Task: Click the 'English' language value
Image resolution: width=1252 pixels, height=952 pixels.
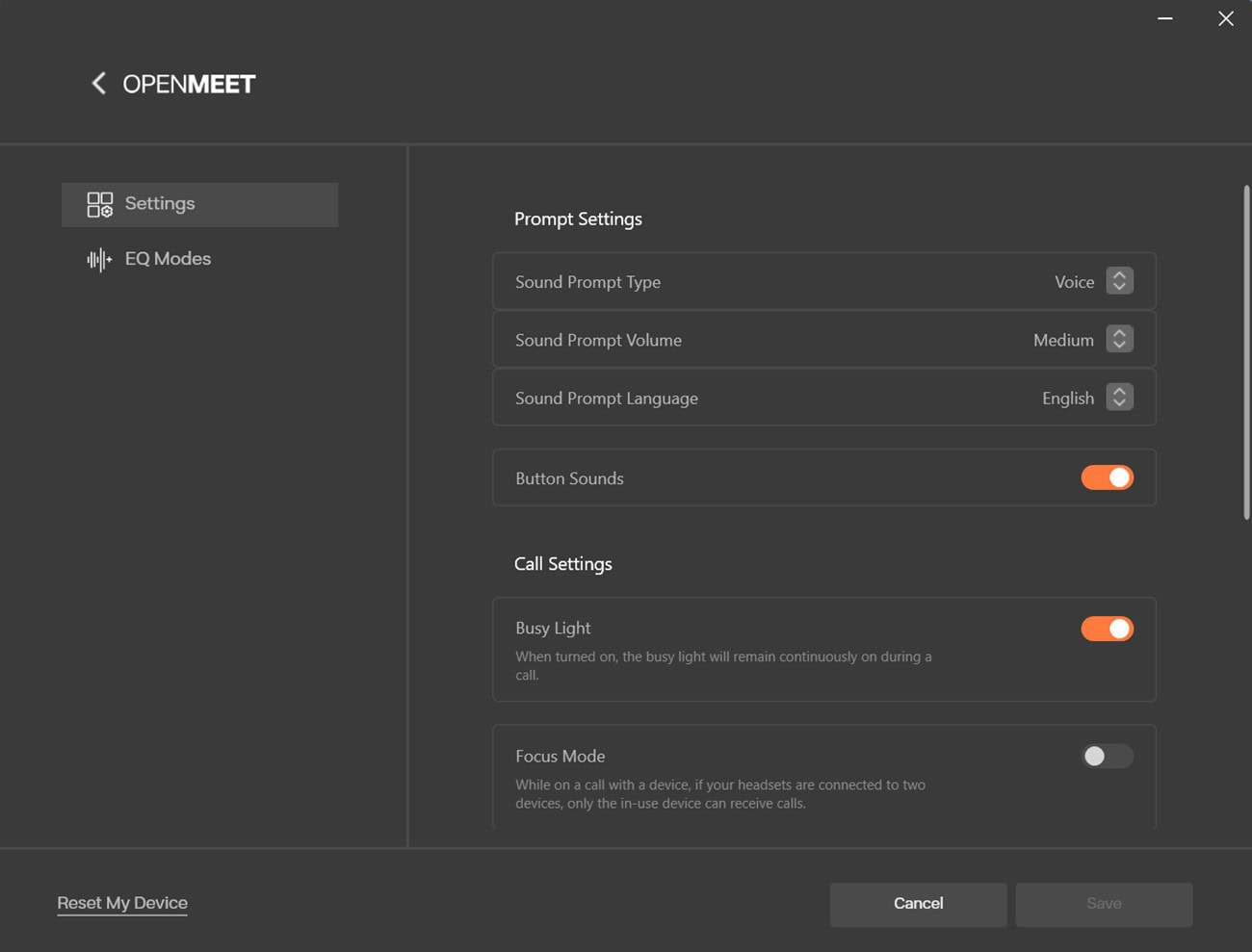Action: (1068, 399)
